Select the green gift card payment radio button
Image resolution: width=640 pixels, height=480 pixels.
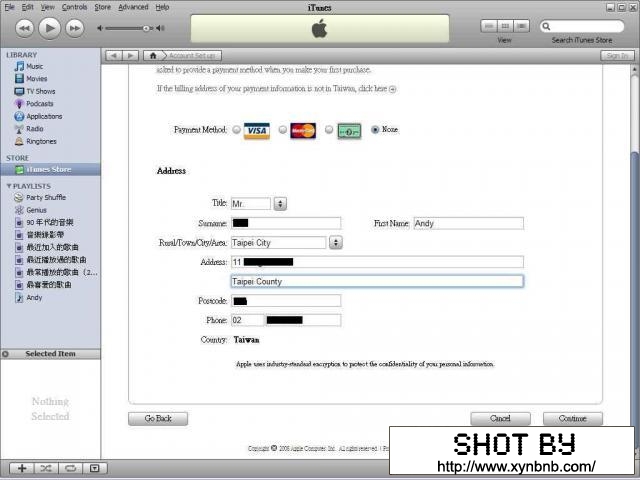coord(329,130)
